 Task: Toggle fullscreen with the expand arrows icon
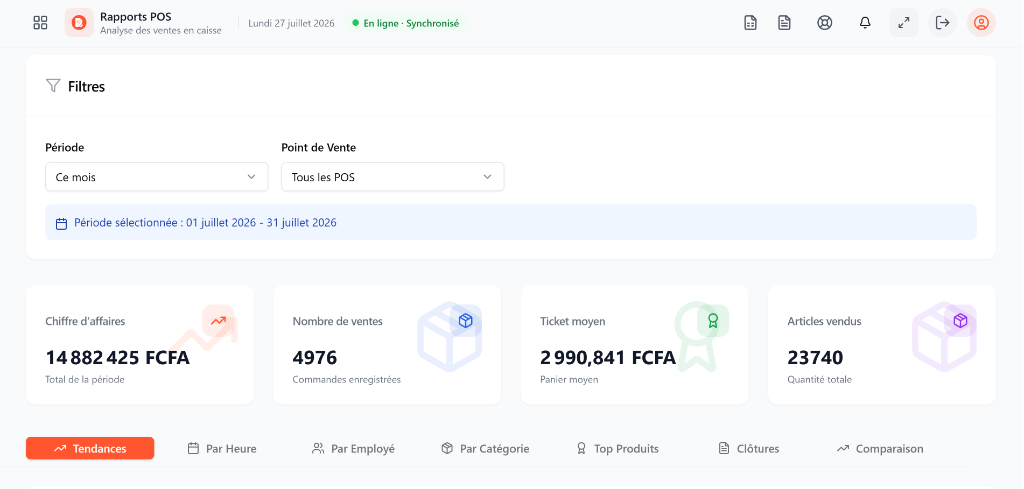tap(904, 23)
